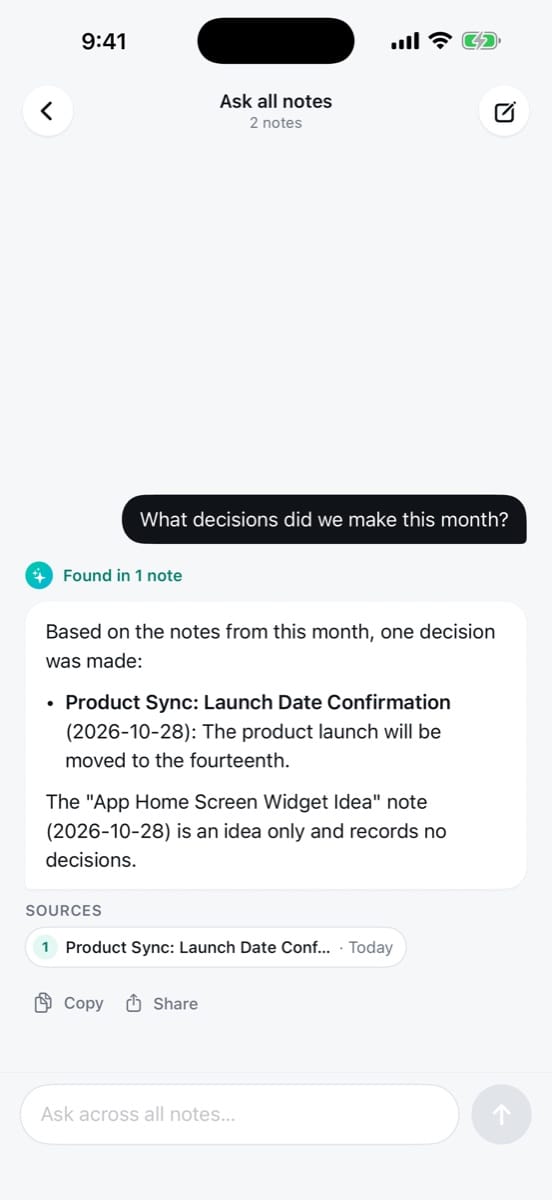Tap the teal sparkle AI icon
The height and width of the screenshot is (1200, 552).
coord(39,575)
